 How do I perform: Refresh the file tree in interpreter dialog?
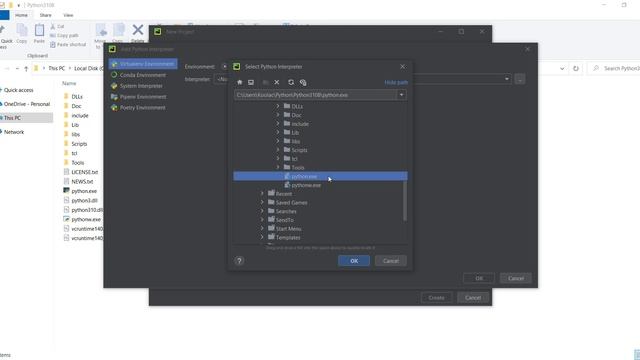tap(291, 82)
